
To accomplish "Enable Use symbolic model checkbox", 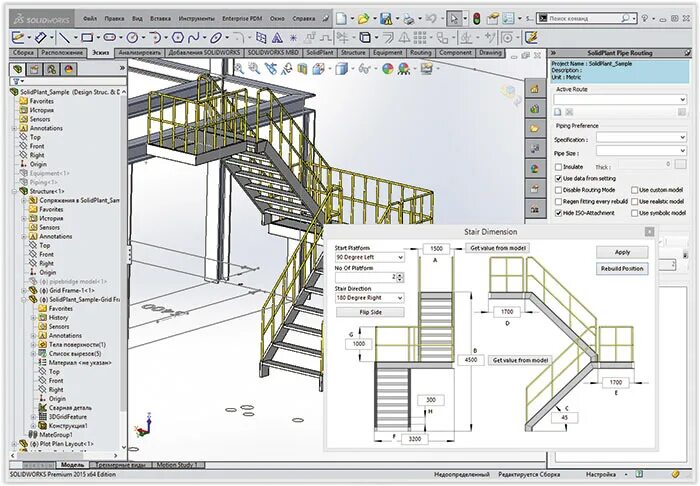I will tap(634, 213).
